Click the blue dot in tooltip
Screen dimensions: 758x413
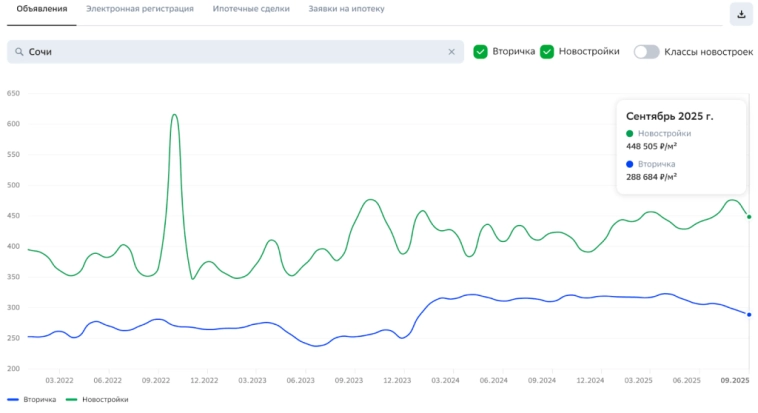(x=630, y=164)
